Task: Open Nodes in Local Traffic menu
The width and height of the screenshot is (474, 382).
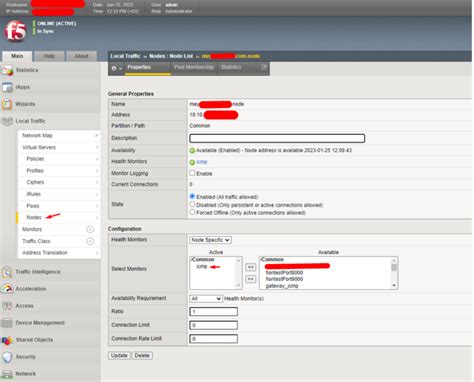Action: 34,218
